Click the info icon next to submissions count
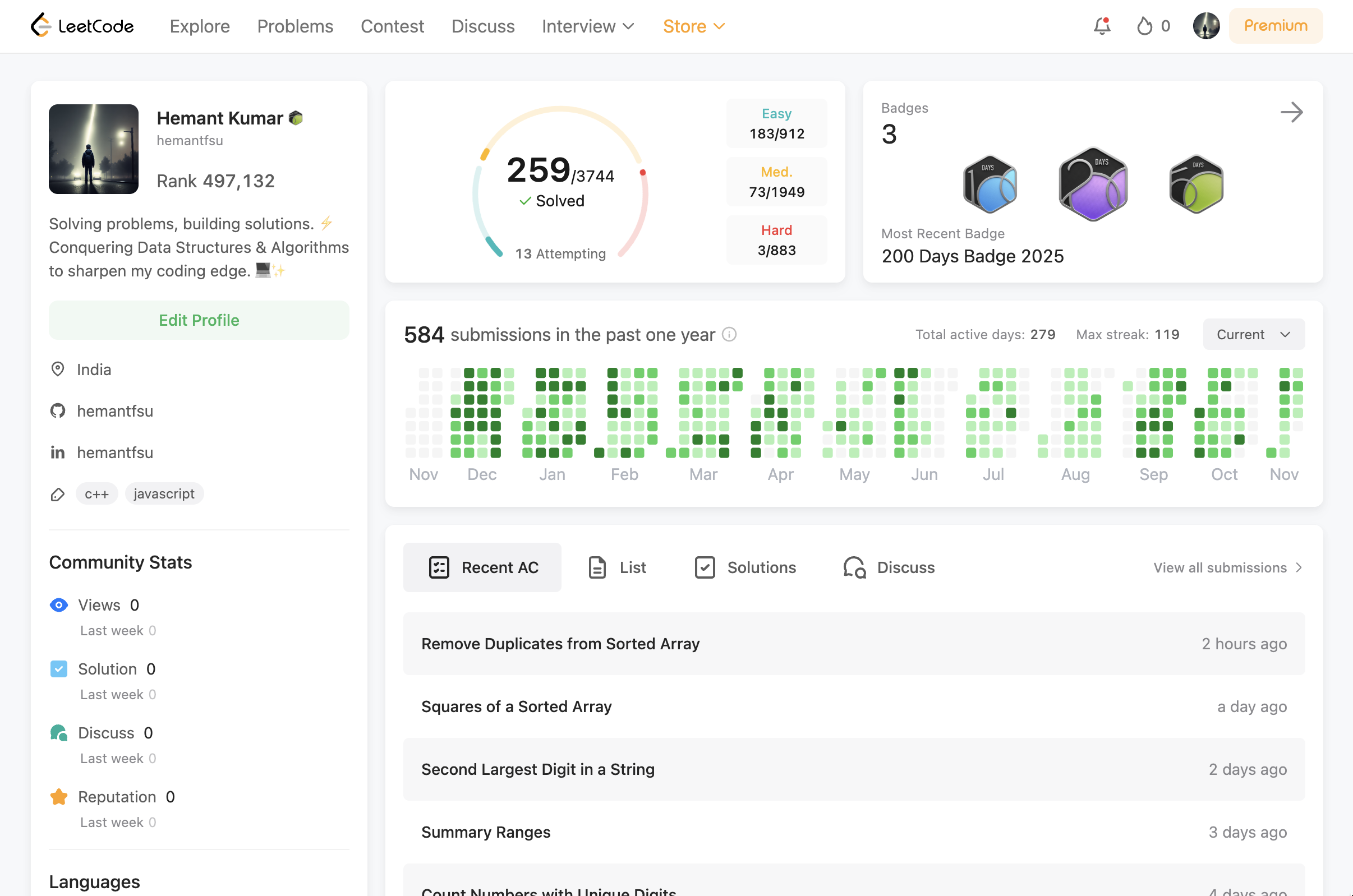The image size is (1353, 896). pyautogui.click(x=730, y=335)
